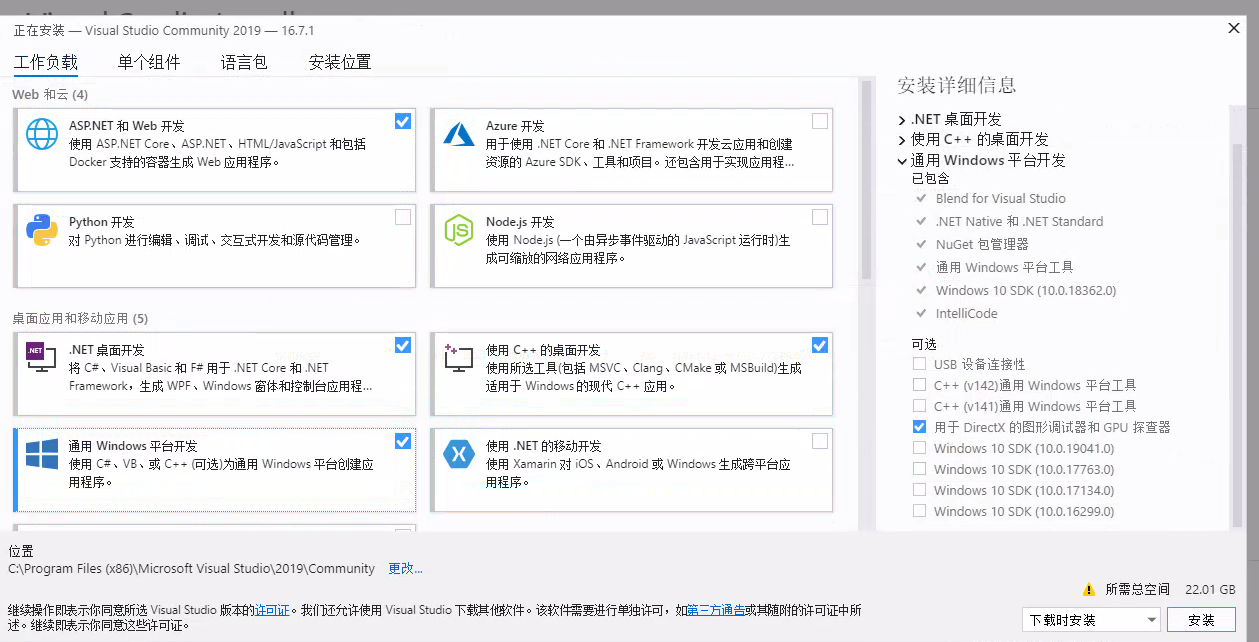Check the Azure 开发 workload checkbox
The width and height of the screenshot is (1259, 642).
tap(820, 121)
